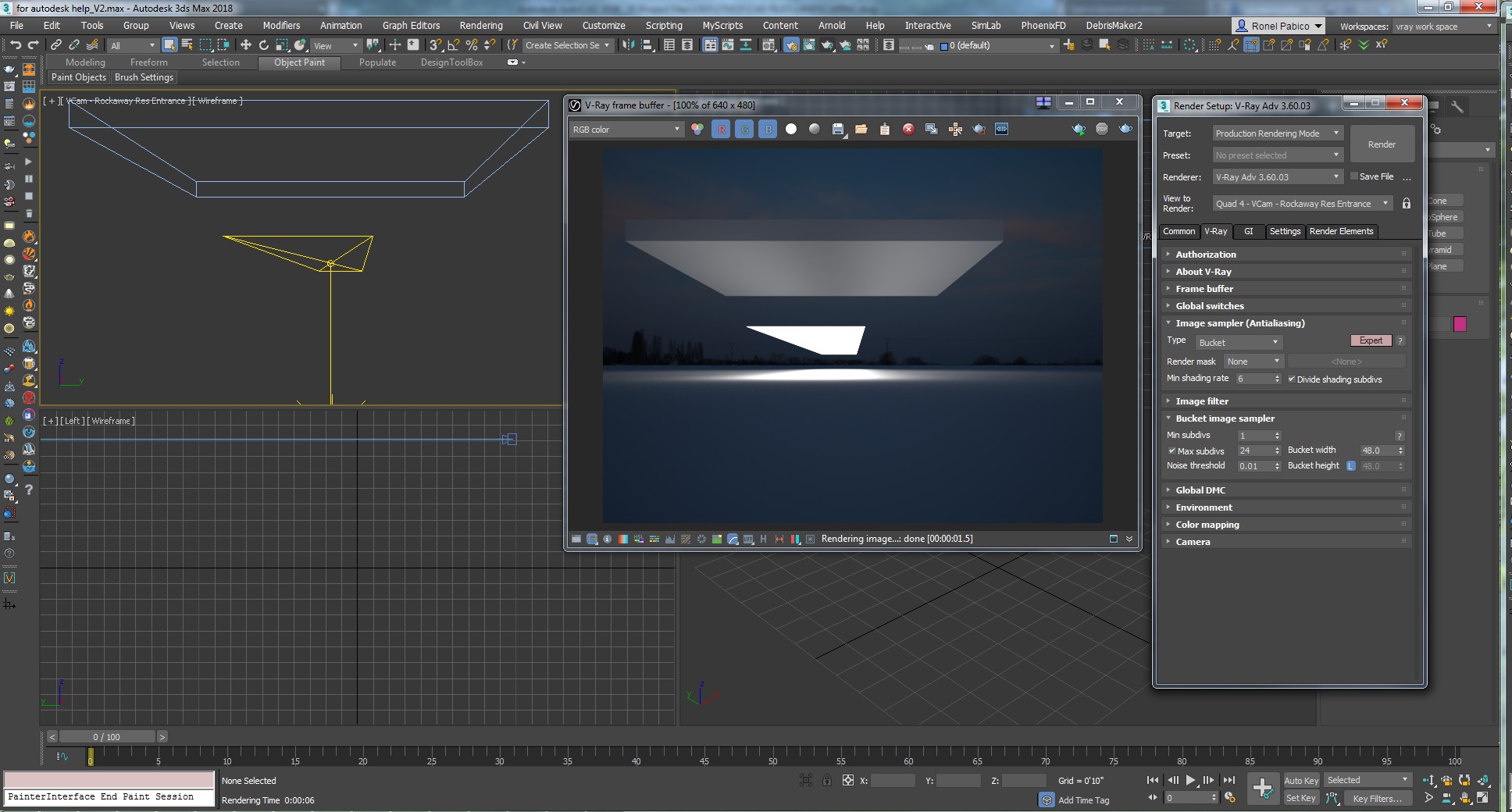Expand the Environment rollout
Viewport: 1512px width, 812px height.
pyautogui.click(x=1287, y=507)
